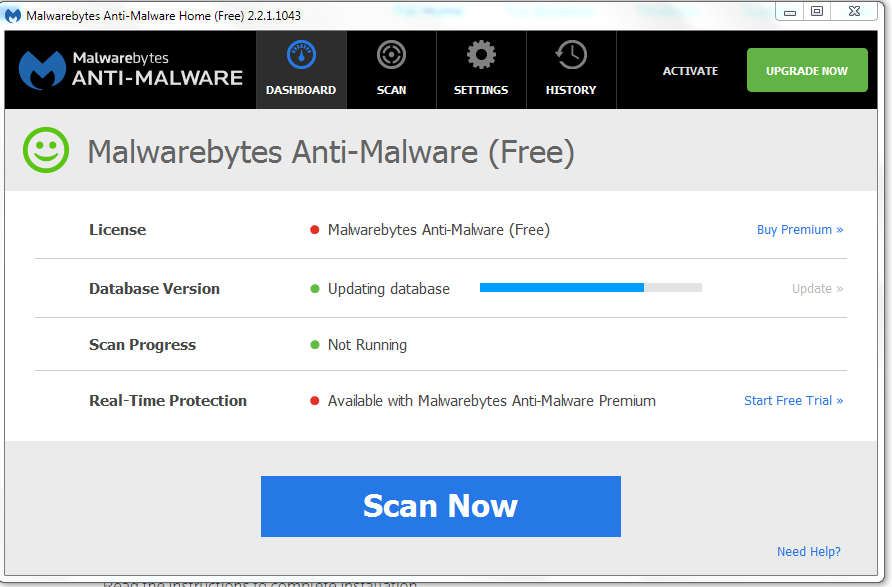Open the Buy Premium link
892x587 pixels.
(x=800, y=230)
